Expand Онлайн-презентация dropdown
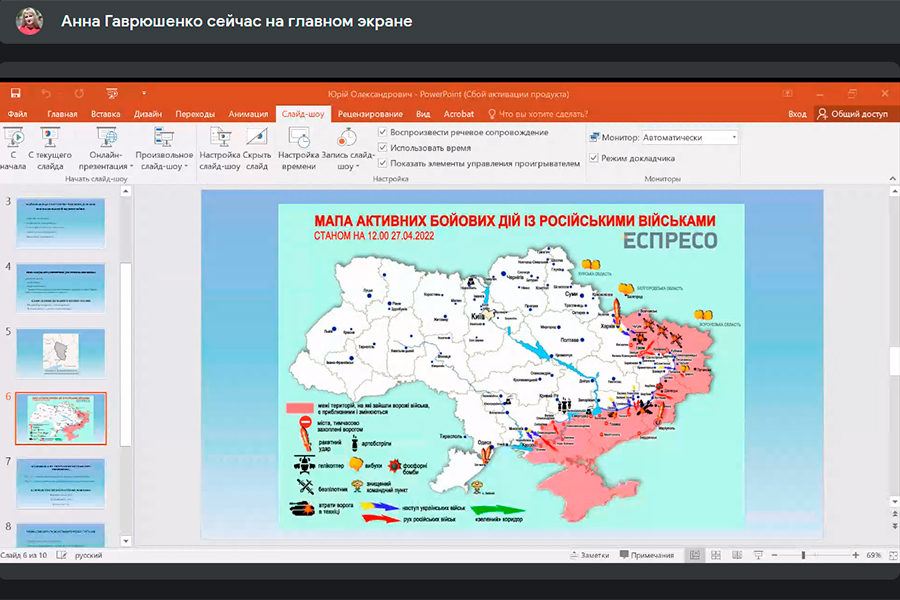 coord(107,167)
